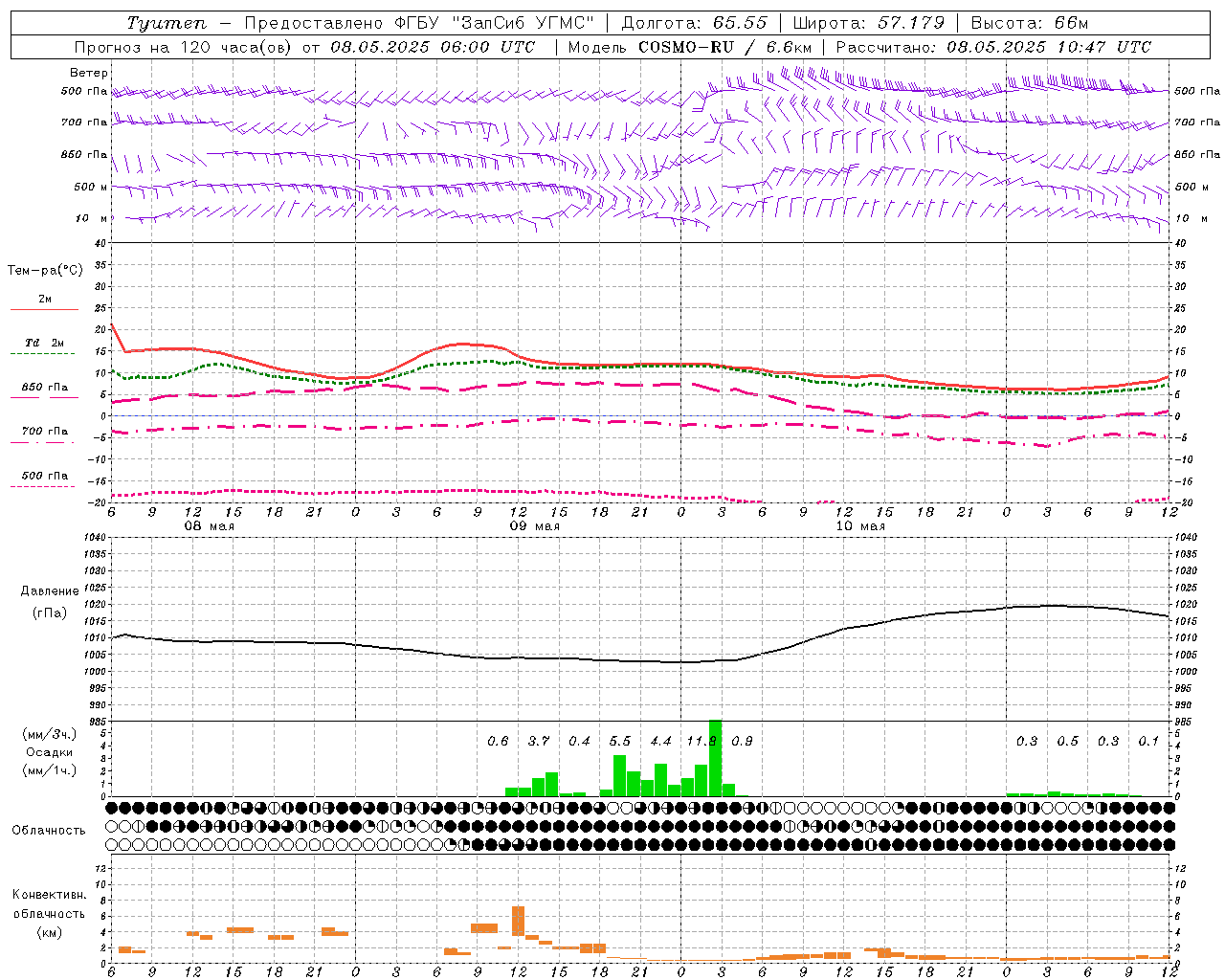
Task: Click the 10 мая date label
Action: point(860,526)
